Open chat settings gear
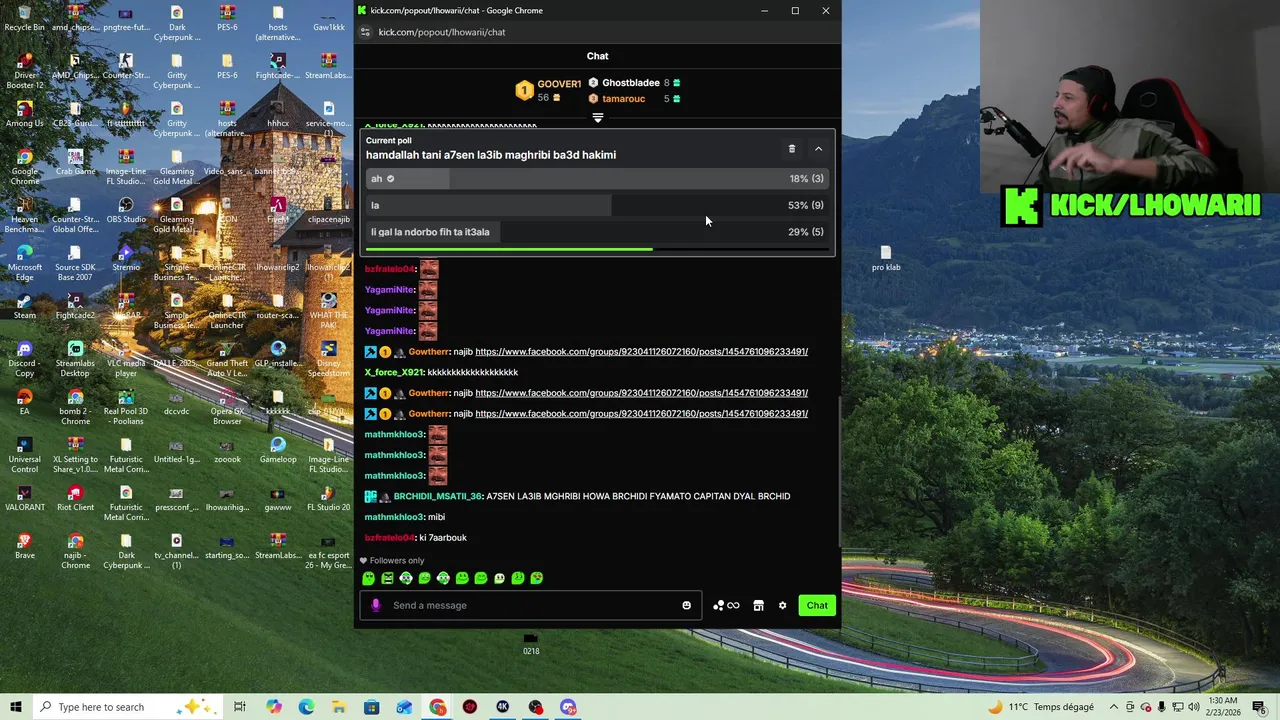 (782, 605)
